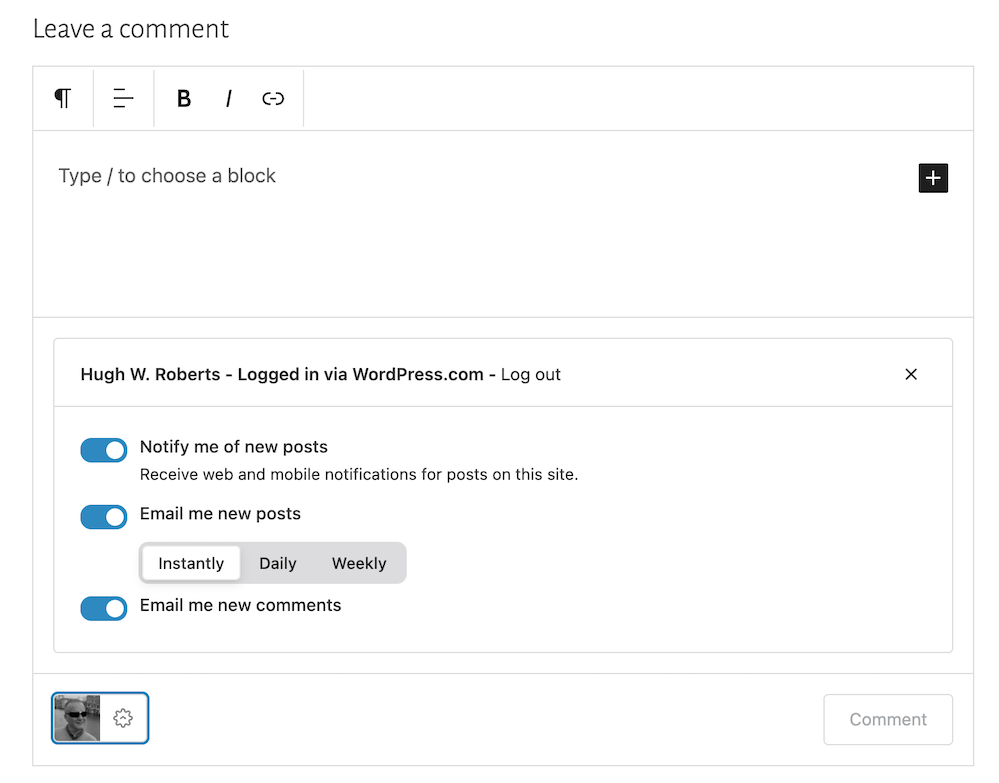Screen dimensions: 999x783
Task: Click the Log out link
Action: [530, 375]
